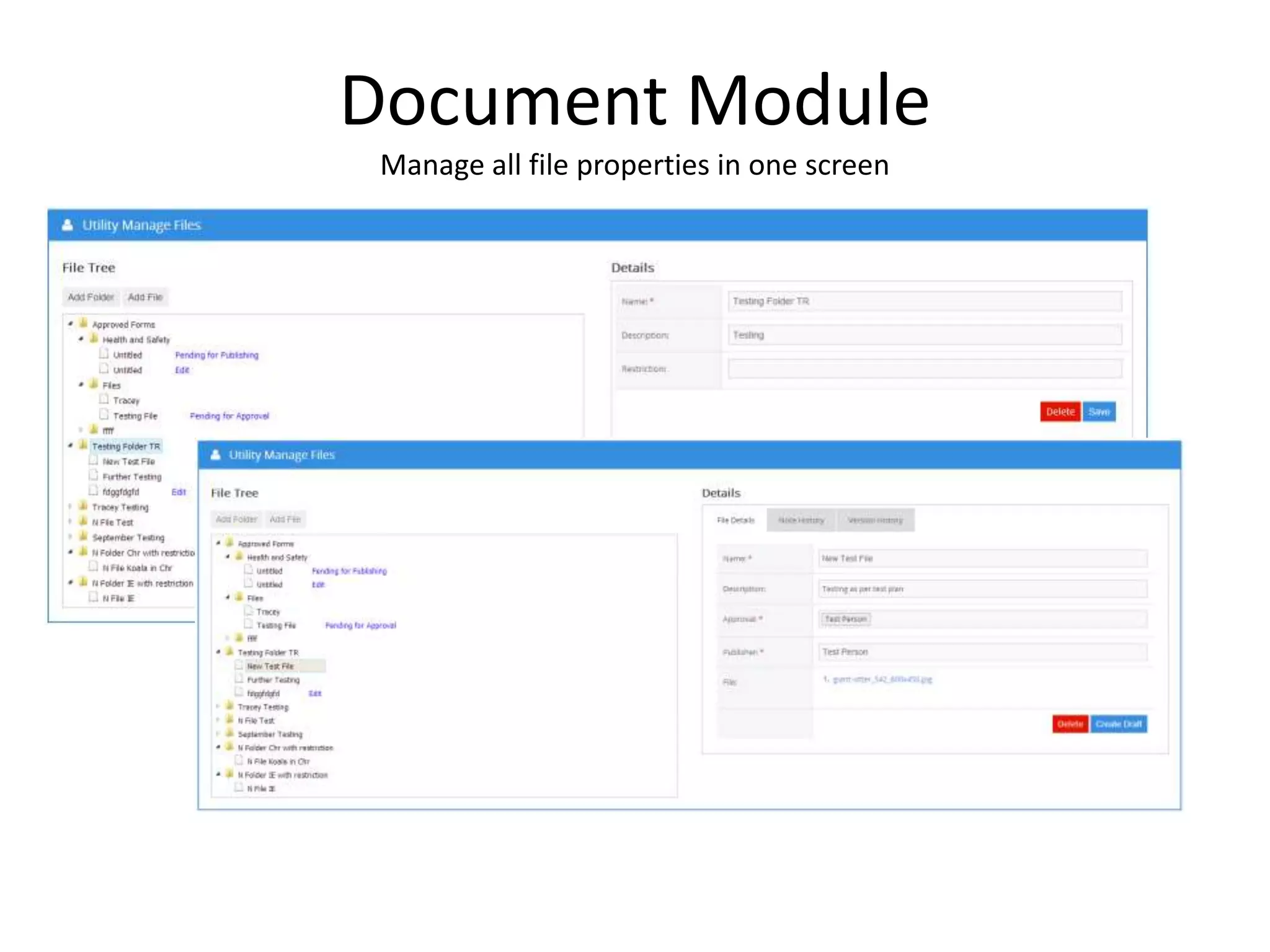The width and height of the screenshot is (1270, 952).
Task: Open the Version History tab
Action: point(874,520)
